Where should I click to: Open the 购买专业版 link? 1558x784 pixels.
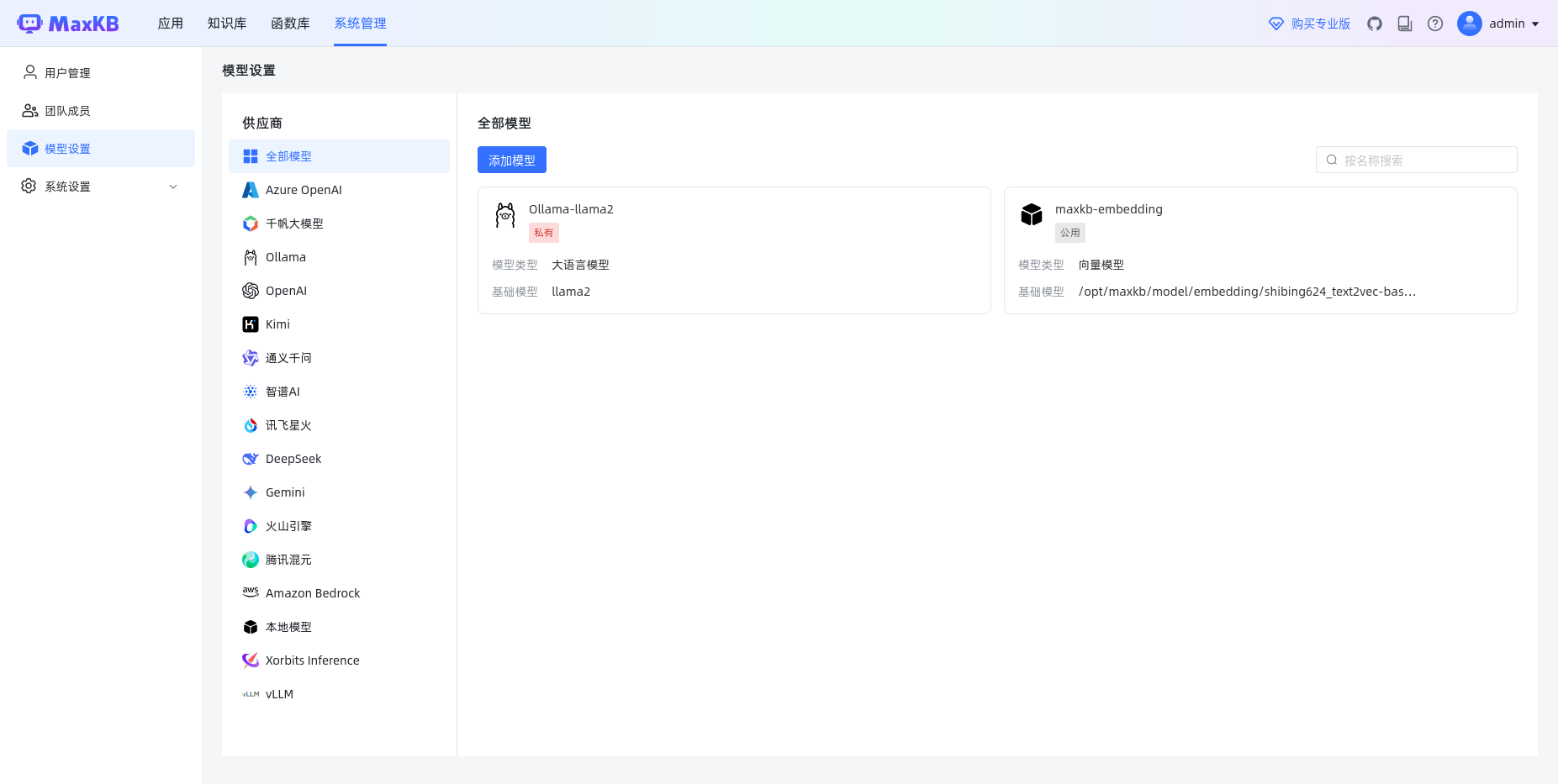click(1309, 24)
